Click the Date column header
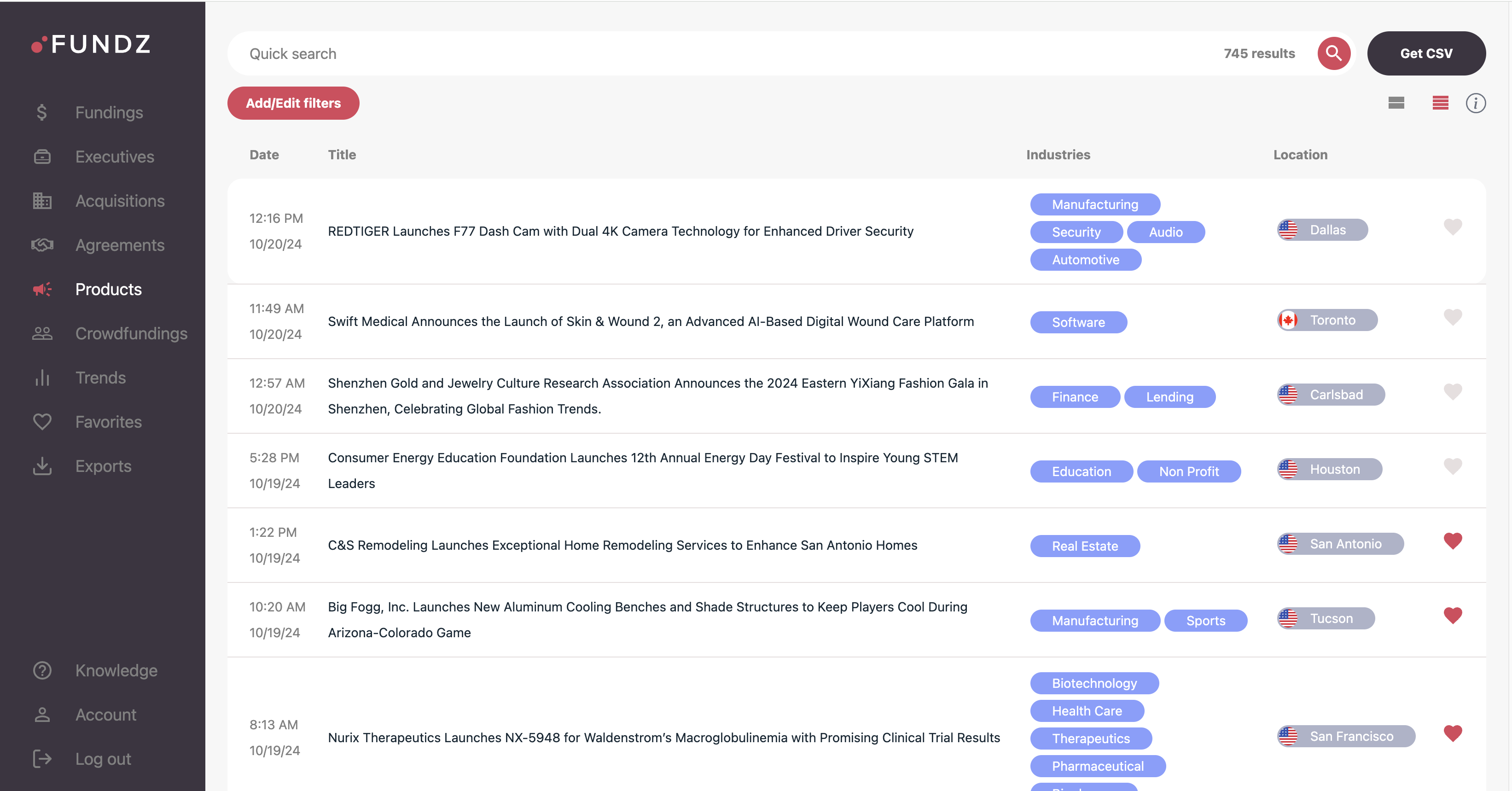 [264, 155]
